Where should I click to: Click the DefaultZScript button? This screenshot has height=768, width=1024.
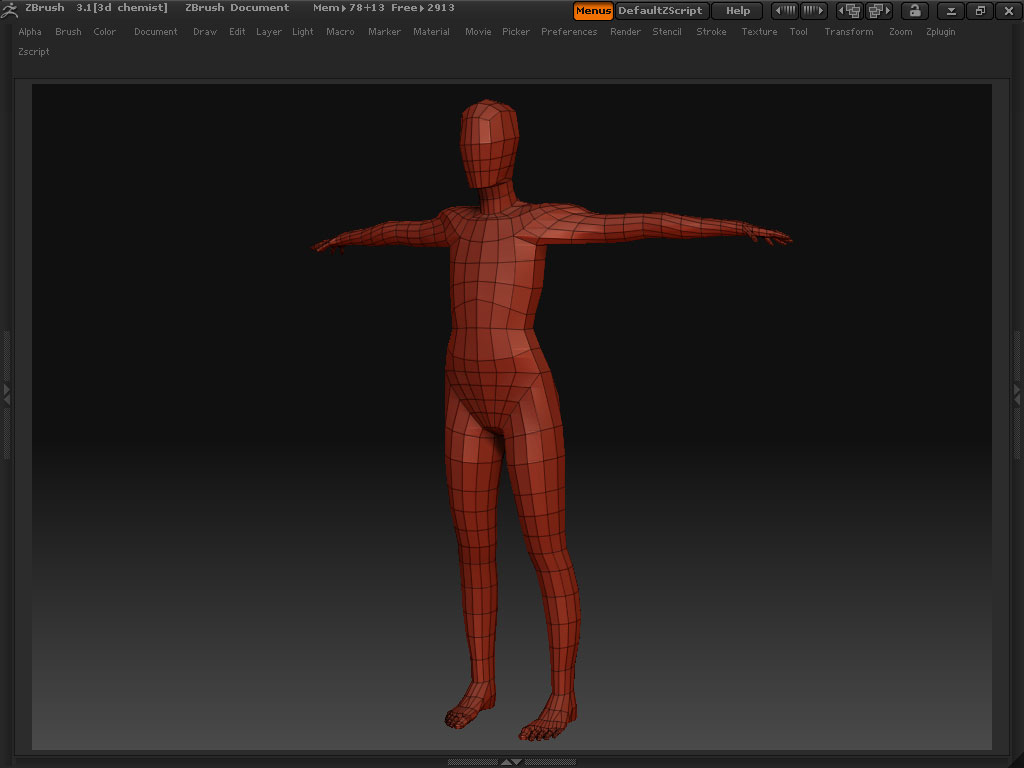point(661,10)
